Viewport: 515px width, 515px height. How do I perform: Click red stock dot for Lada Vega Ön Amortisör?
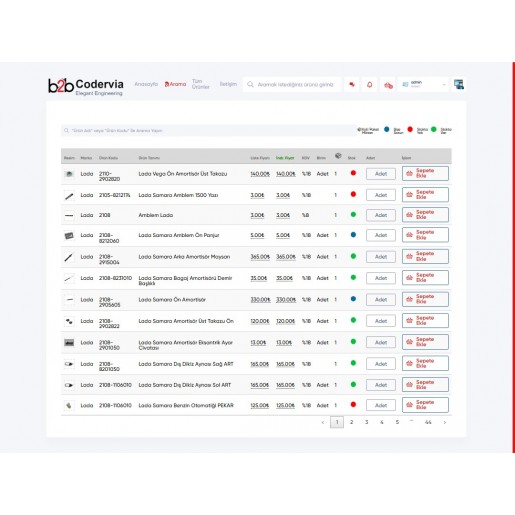point(353,173)
